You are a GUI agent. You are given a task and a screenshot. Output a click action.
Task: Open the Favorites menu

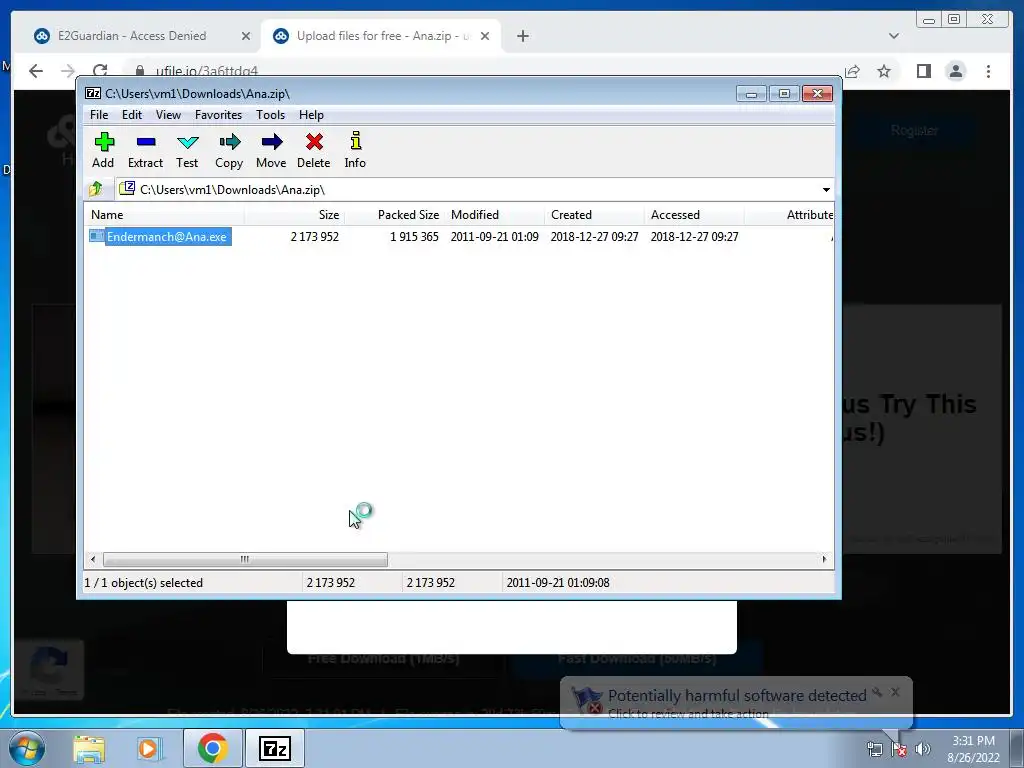tap(218, 115)
